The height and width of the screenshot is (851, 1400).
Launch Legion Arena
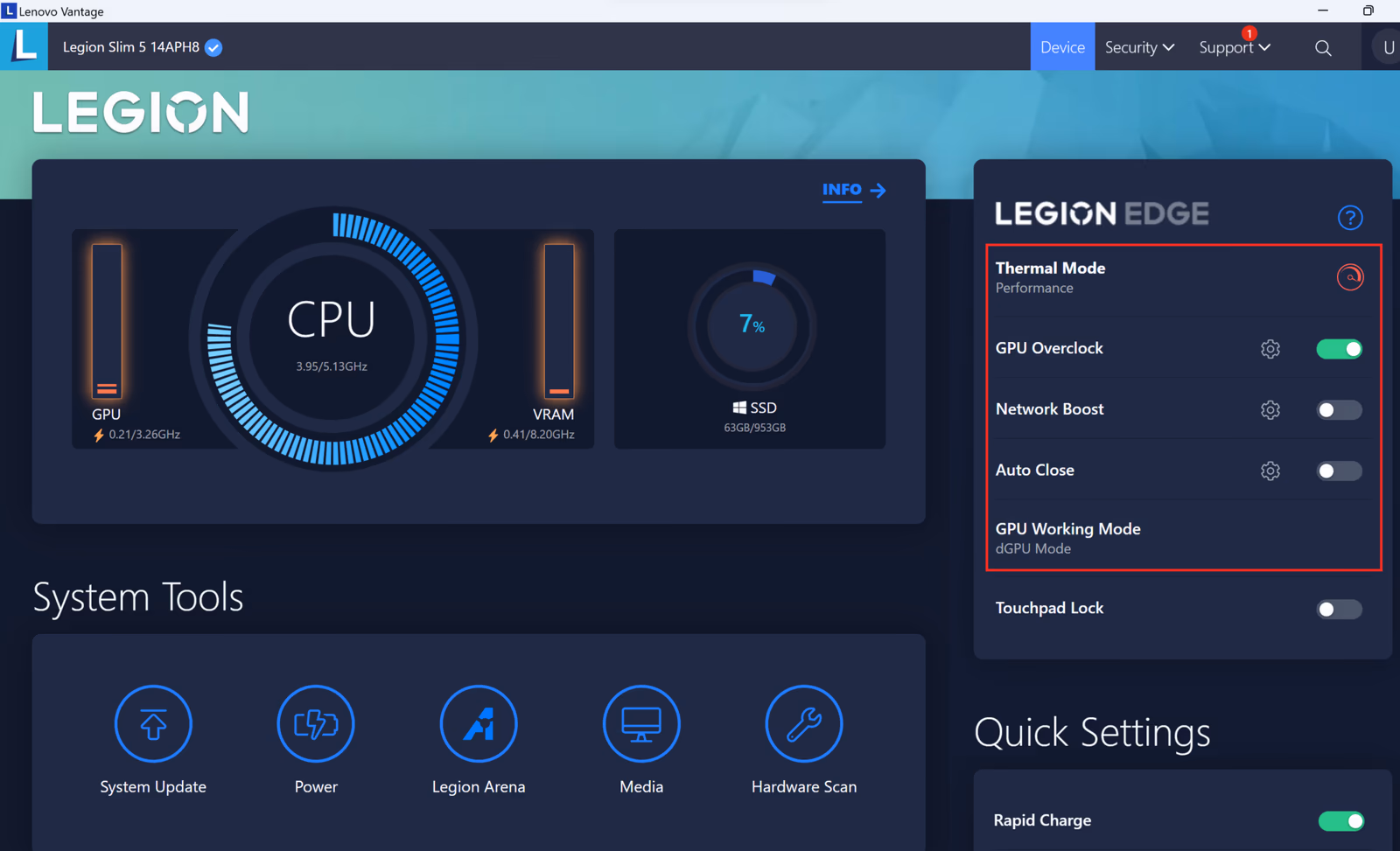(x=479, y=724)
